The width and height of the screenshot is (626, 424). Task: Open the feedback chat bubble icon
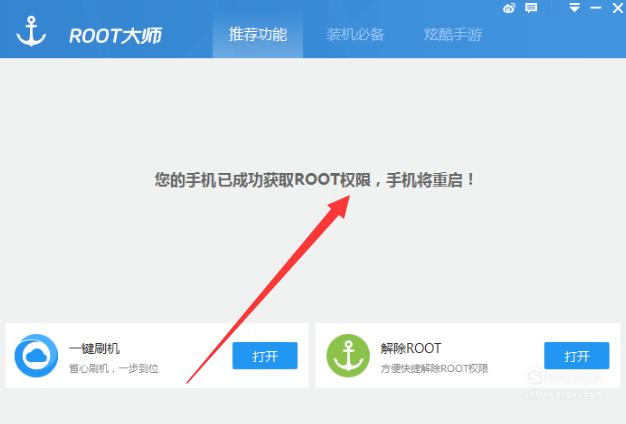tap(531, 8)
